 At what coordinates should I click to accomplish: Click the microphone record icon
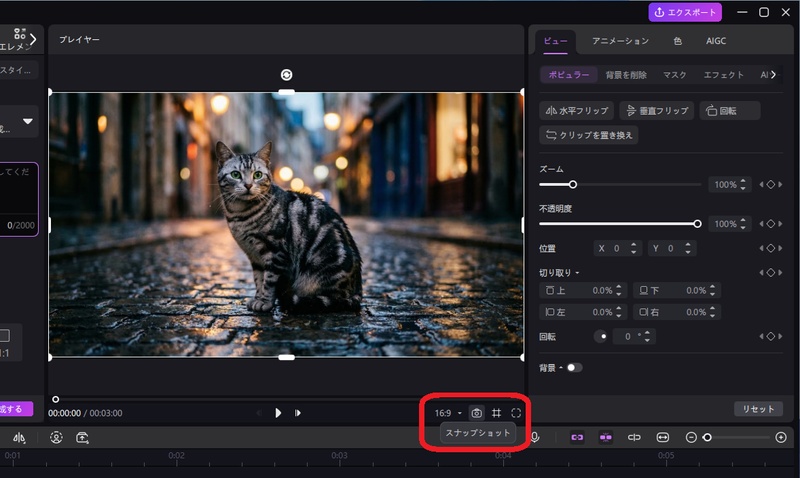coord(535,437)
